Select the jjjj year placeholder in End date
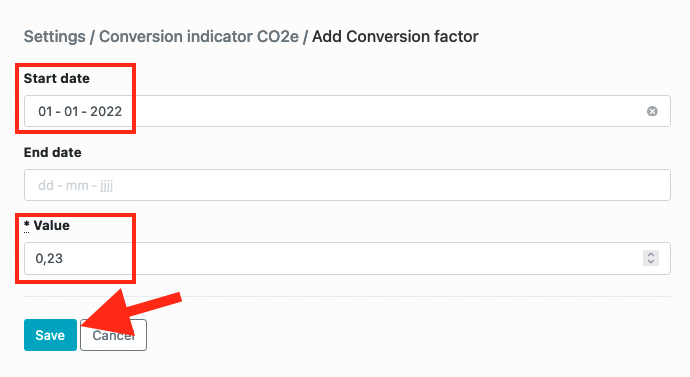Screen dimensions: 690x377 tap(106, 186)
